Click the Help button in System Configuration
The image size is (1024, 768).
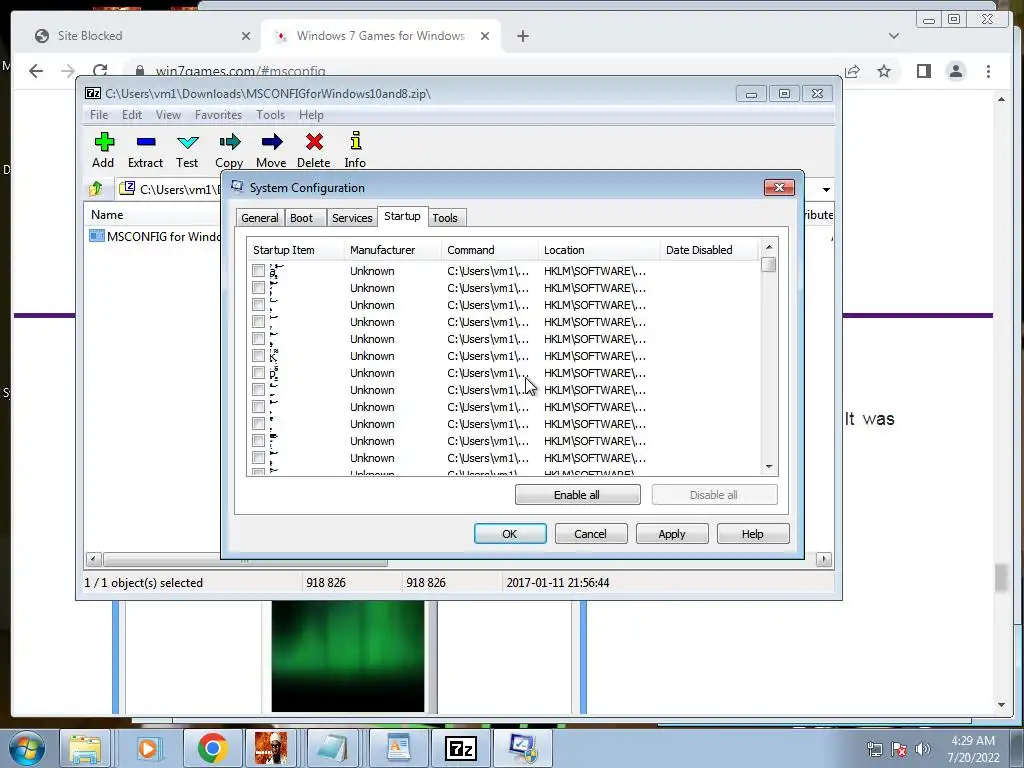pyautogui.click(x=753, y=534)
